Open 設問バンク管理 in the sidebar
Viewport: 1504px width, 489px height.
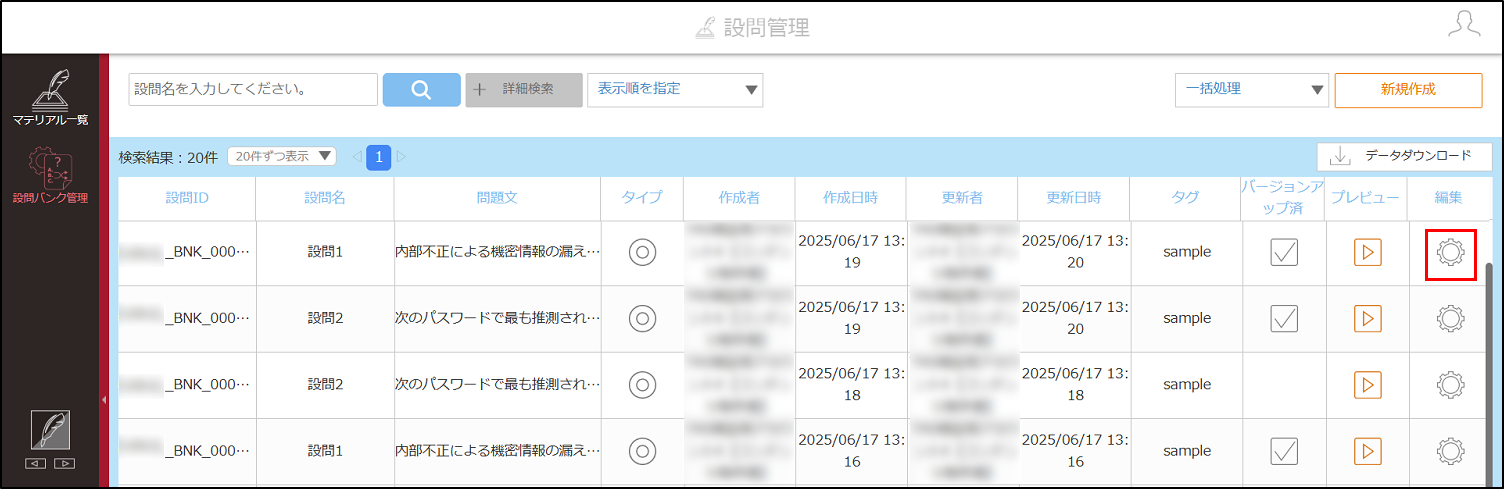[50, 174]
